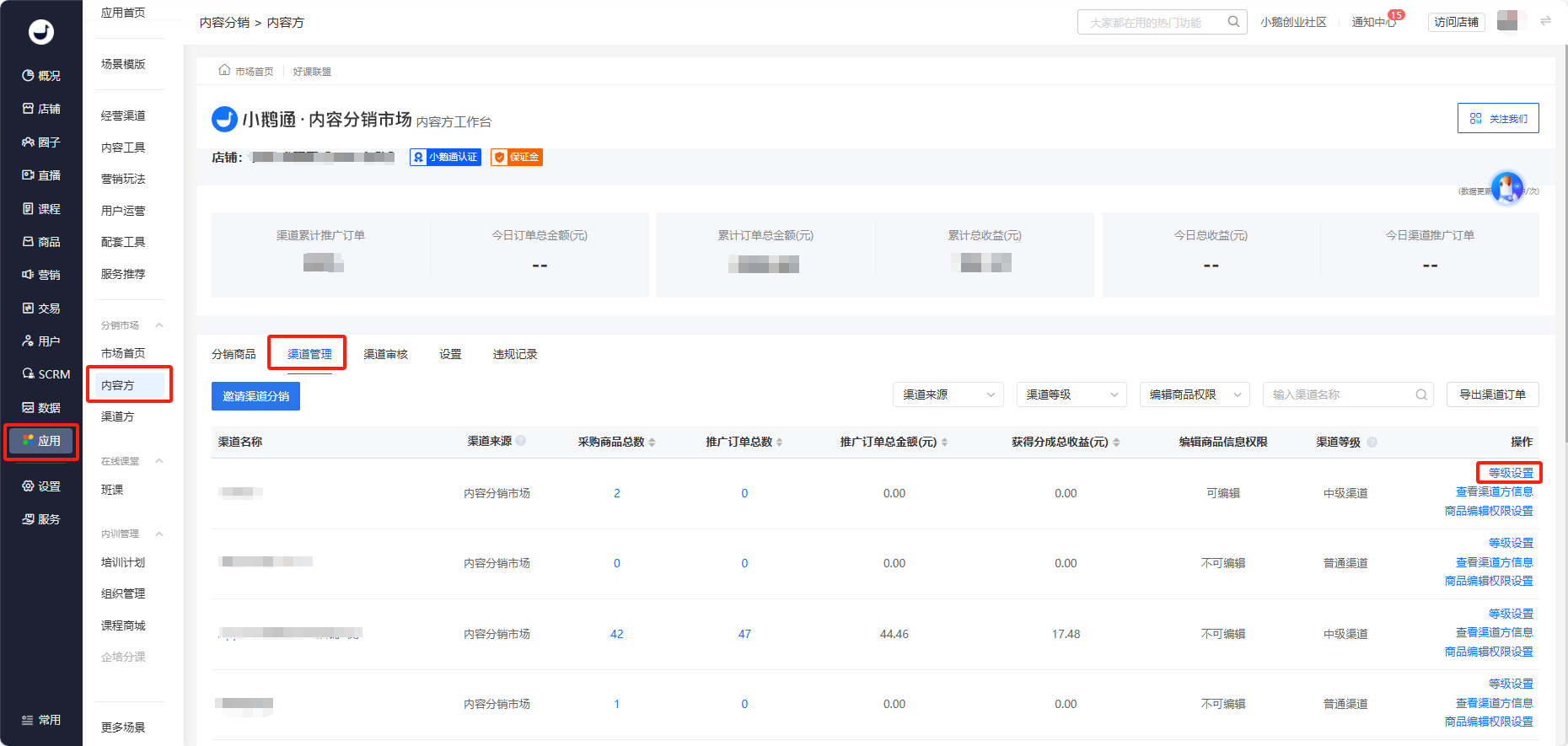Click 查看渠道方信息 in row with 42 products
Viewport: 1568px width, 746px height.
(x=1494, y=632)
